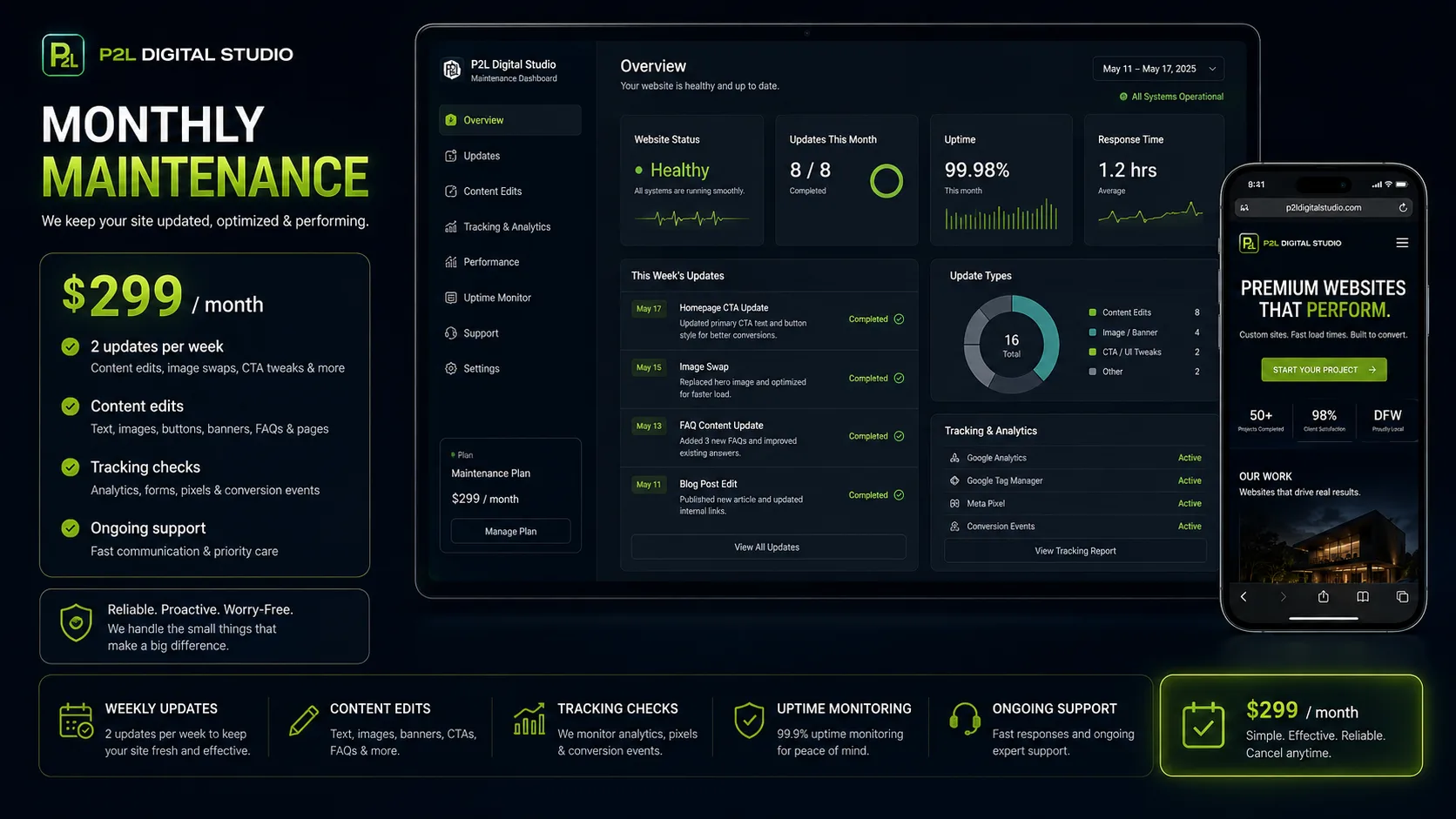The height and width of the screenshot is (819, 1456).
Task: Click the Support headset icon in sidebar
Action: [451, 333]
